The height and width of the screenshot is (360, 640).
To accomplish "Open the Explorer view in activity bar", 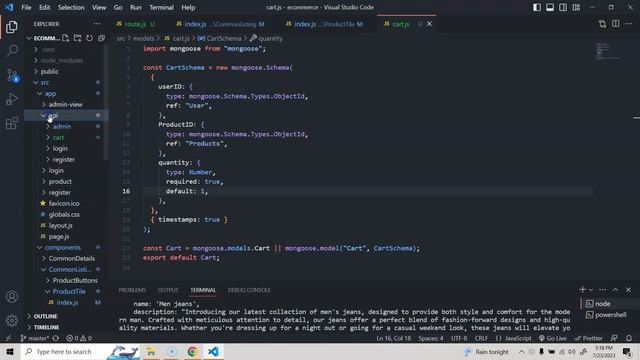I will [x=12, y=27].
